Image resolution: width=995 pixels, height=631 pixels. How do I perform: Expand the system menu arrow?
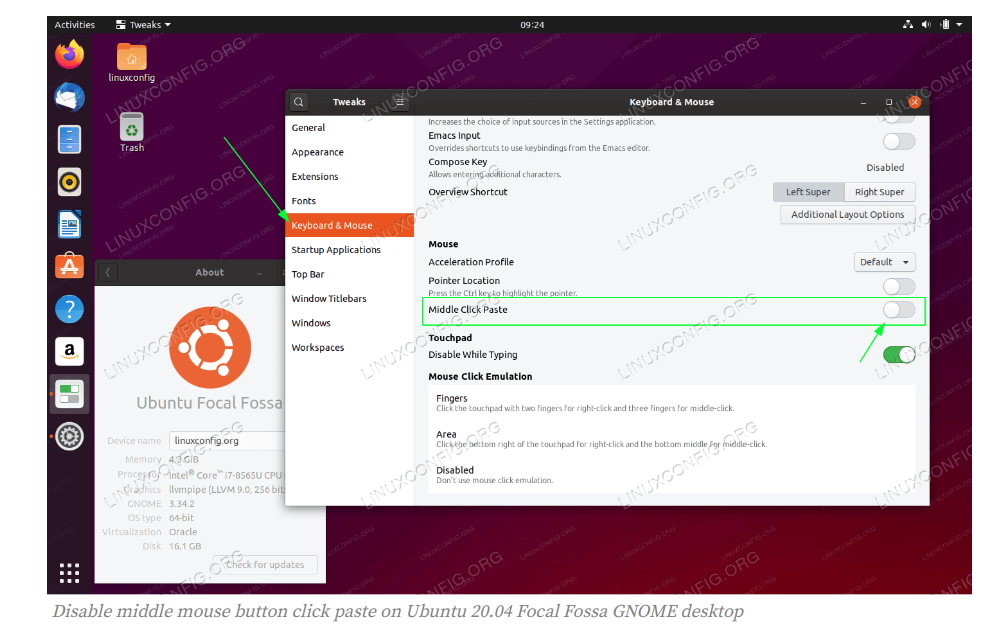(x=959, y=24)
